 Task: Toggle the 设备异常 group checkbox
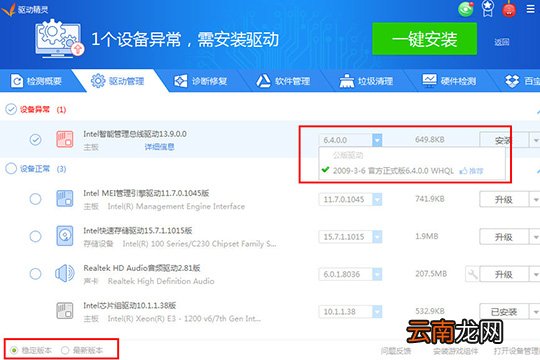[x=11, y=109]
